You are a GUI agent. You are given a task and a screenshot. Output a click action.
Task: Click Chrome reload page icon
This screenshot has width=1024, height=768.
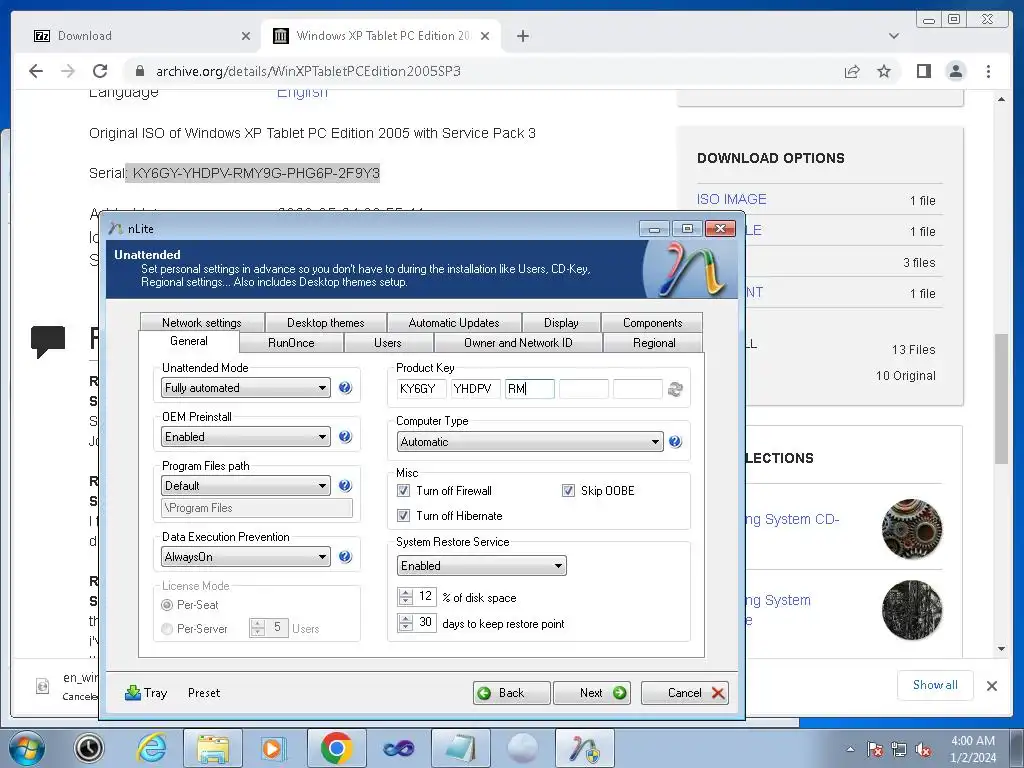tap(100, 71)
